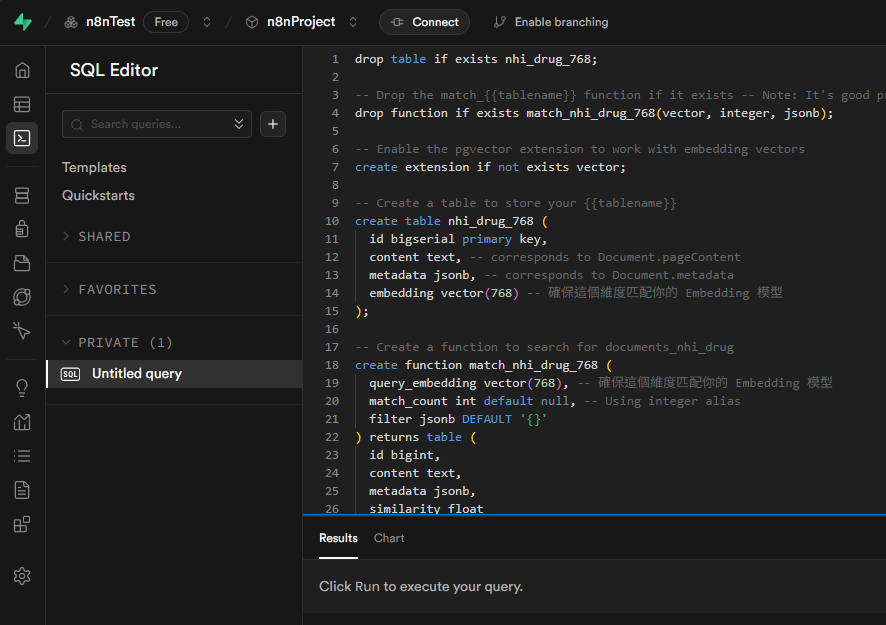Open the Table Editor from sidebar

click(22, 104)
